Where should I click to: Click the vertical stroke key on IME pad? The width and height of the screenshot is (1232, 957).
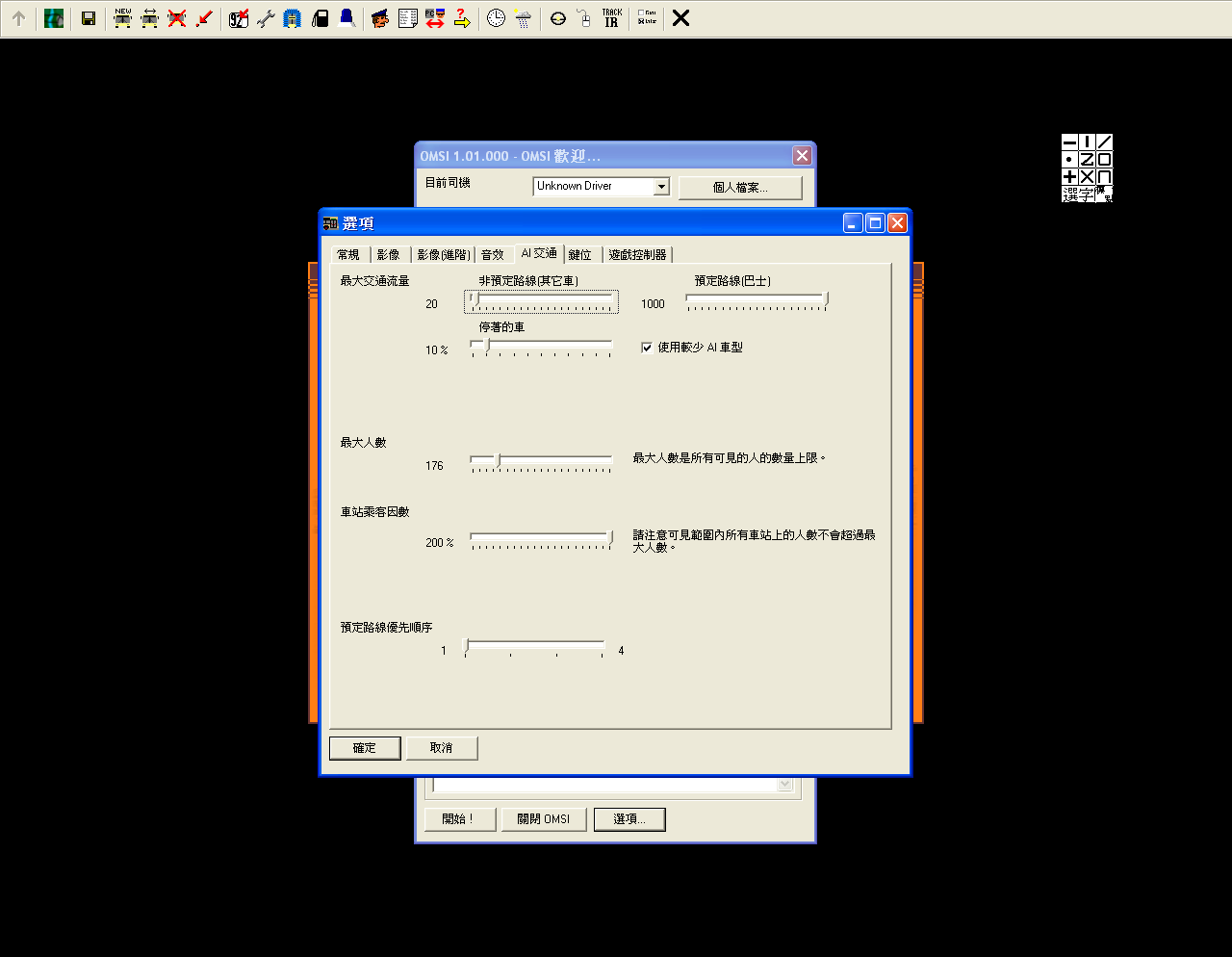pos(1087,142)
